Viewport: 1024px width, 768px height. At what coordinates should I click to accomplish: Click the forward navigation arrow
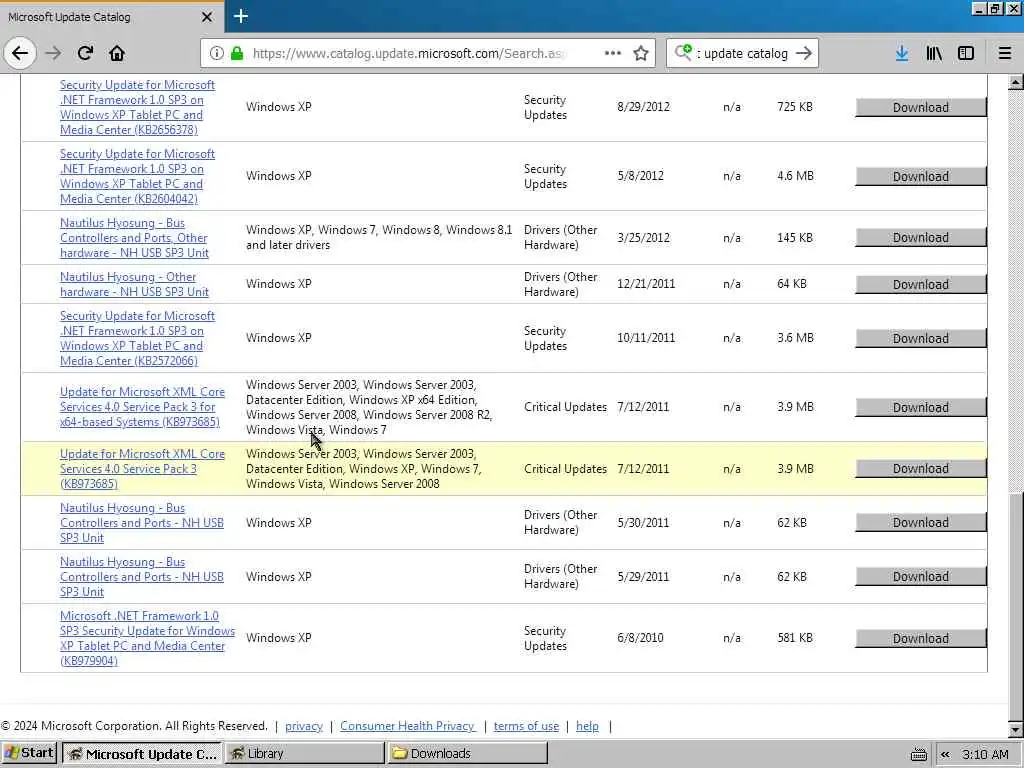(53, 53)
